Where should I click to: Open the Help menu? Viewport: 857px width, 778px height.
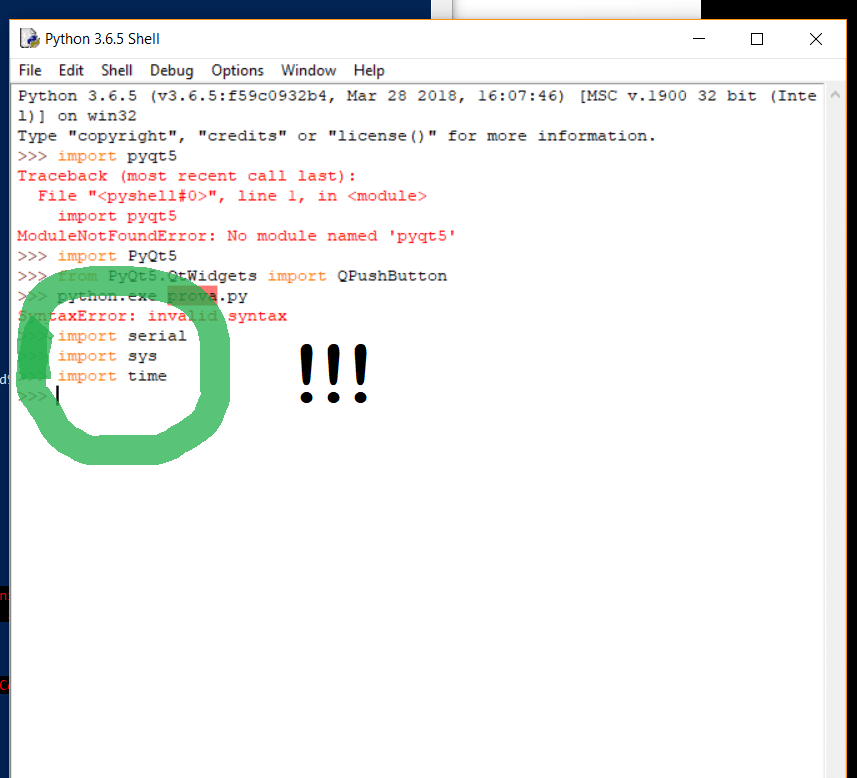[369, 71]
